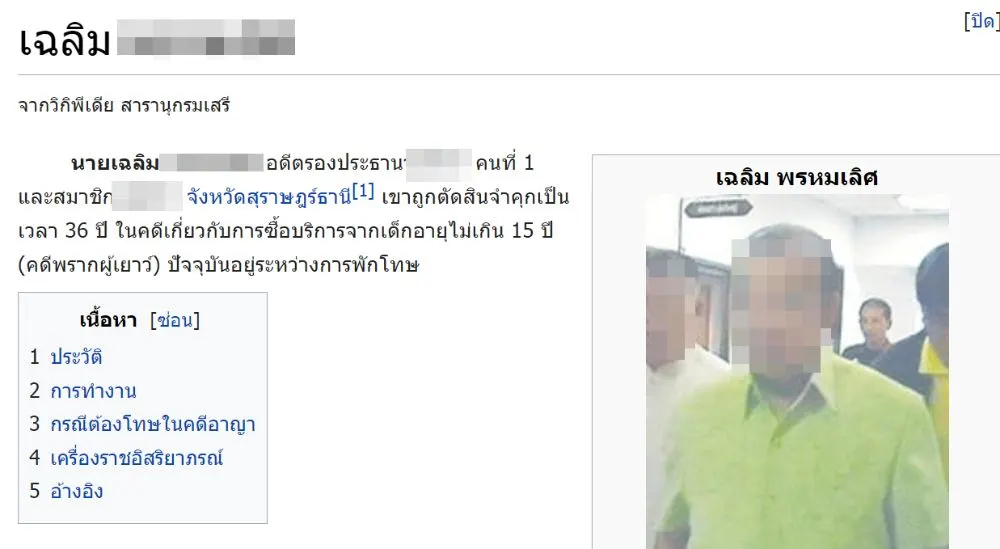Click the bold นายเฉลิม text in intro
Screen dimensions: 1000x549
[115, 163]
